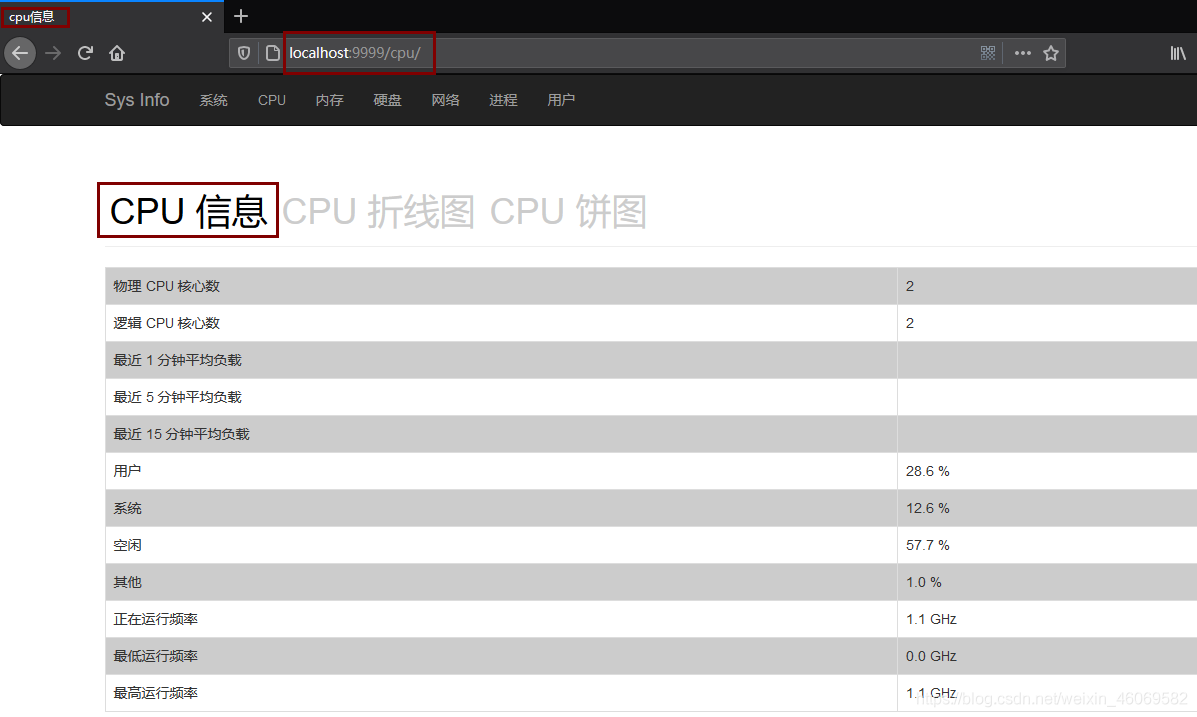Switch to CPU 折线图 view
The width and height of the screenshot is (1197, 717).
(x=379, y=212)
